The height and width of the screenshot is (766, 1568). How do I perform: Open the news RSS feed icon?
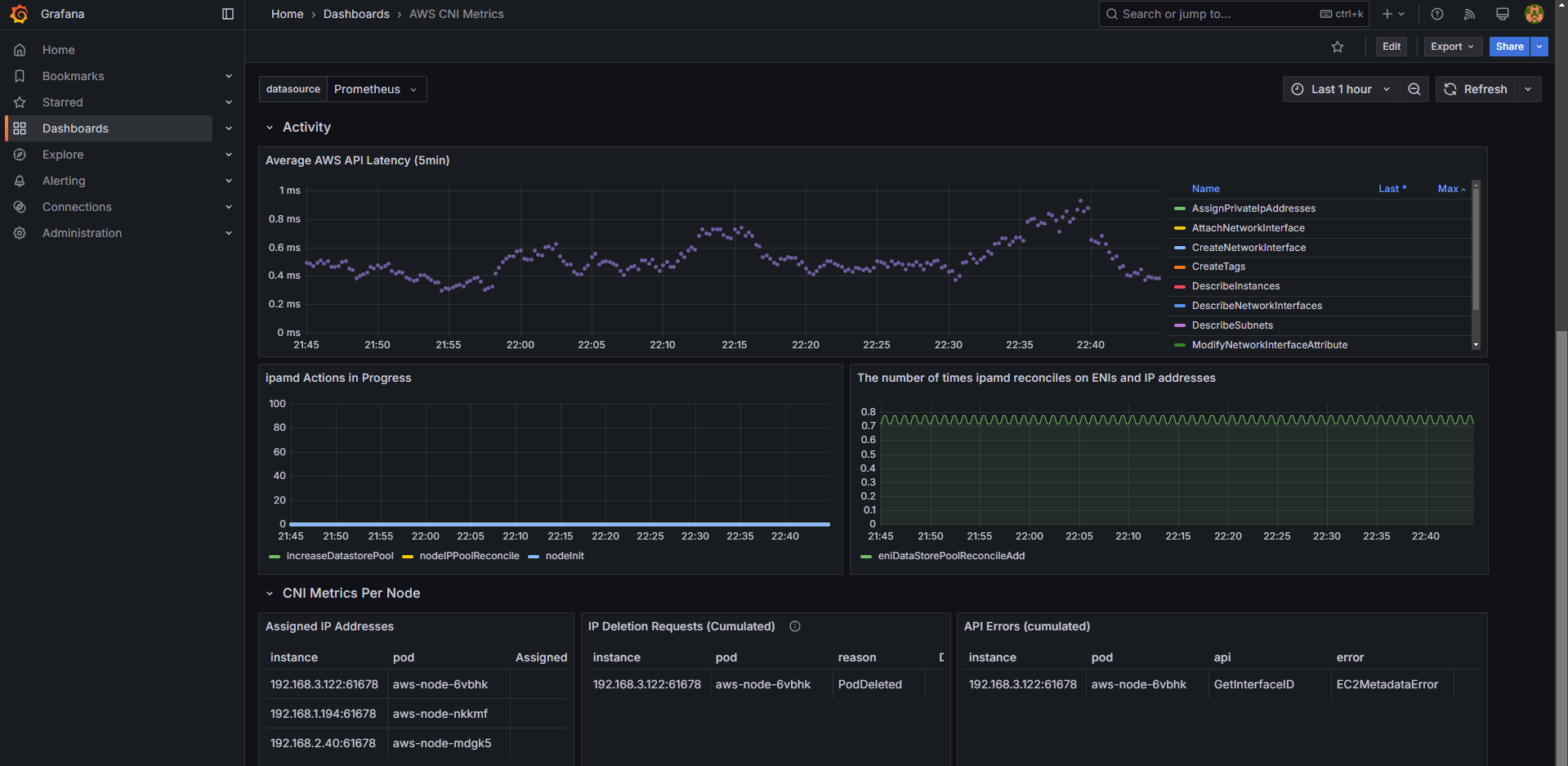pyautogui.click(x=1469, y=14)
